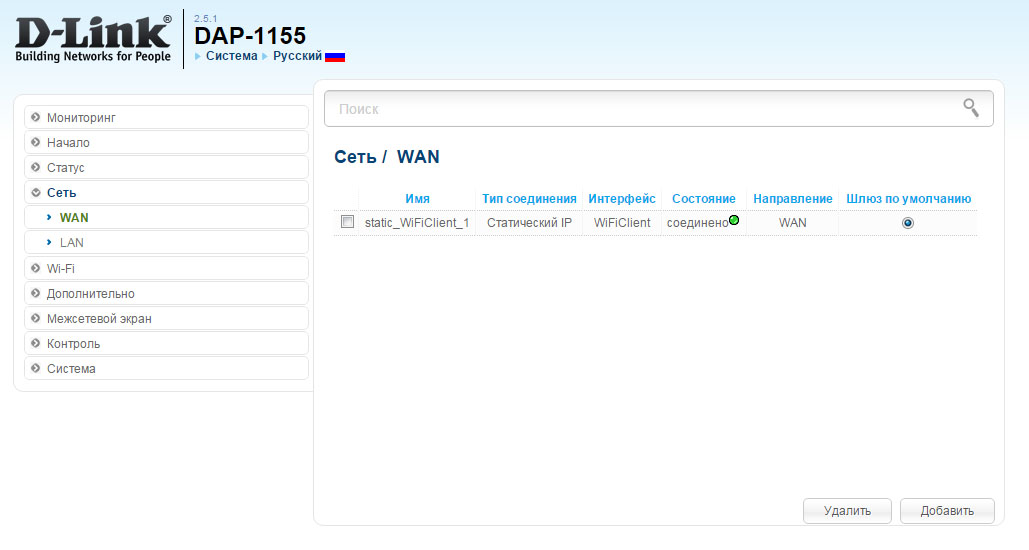
Task: Select the default gateway radio button
Action: [907, 223]
